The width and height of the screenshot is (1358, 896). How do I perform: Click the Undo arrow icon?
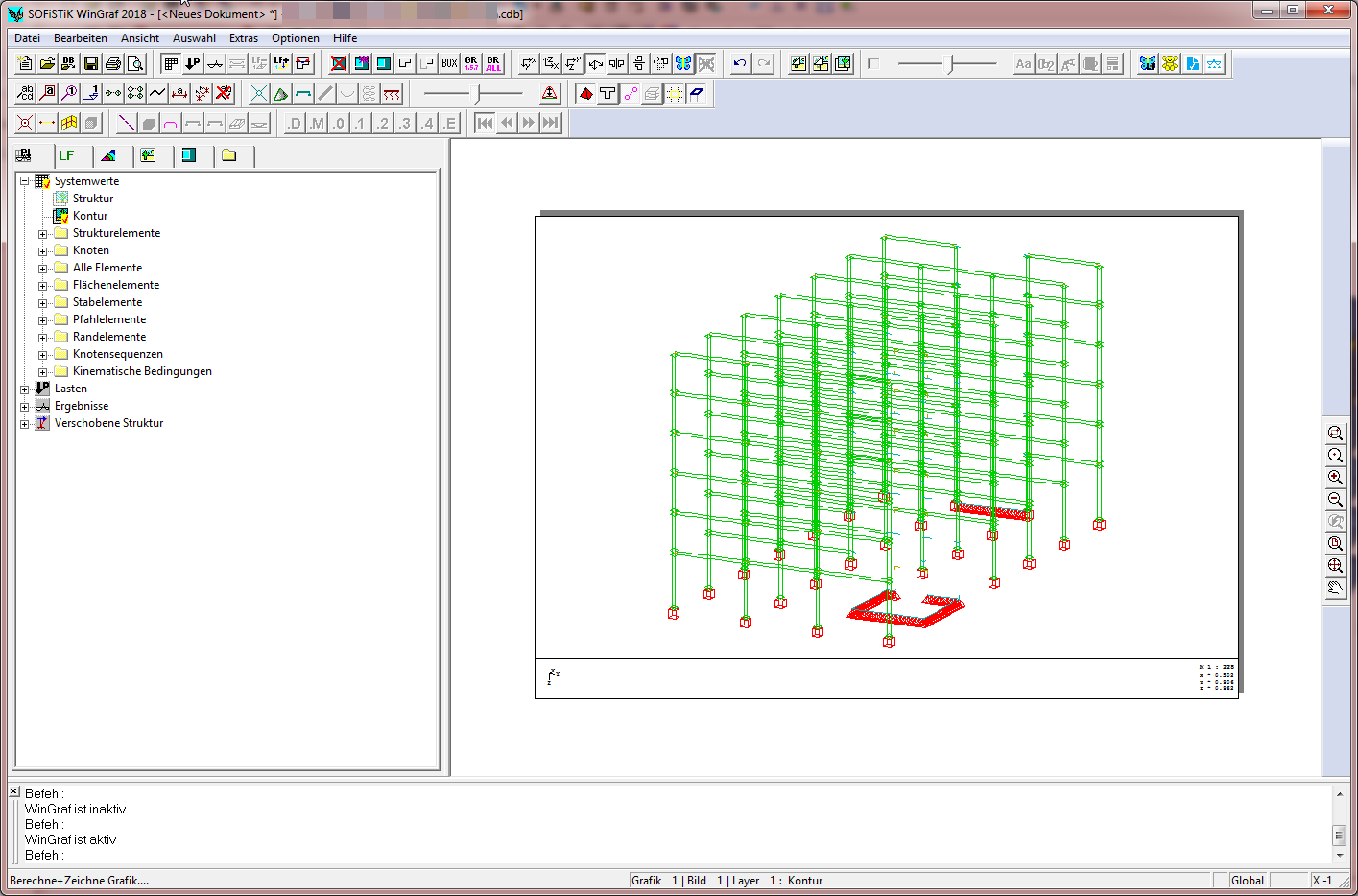click(739, 63)
